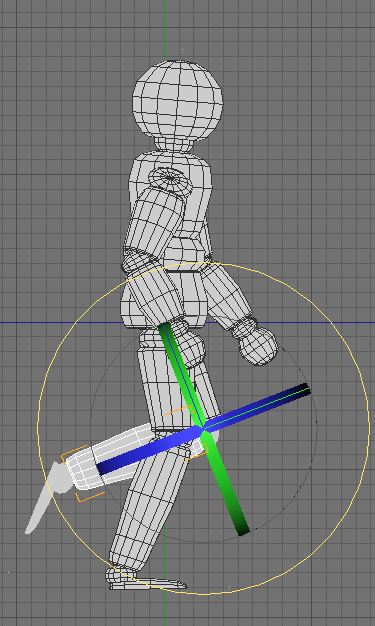Click the gizmo center pivot point
This screenshot has height=626, width=375.
coord(203,429)
